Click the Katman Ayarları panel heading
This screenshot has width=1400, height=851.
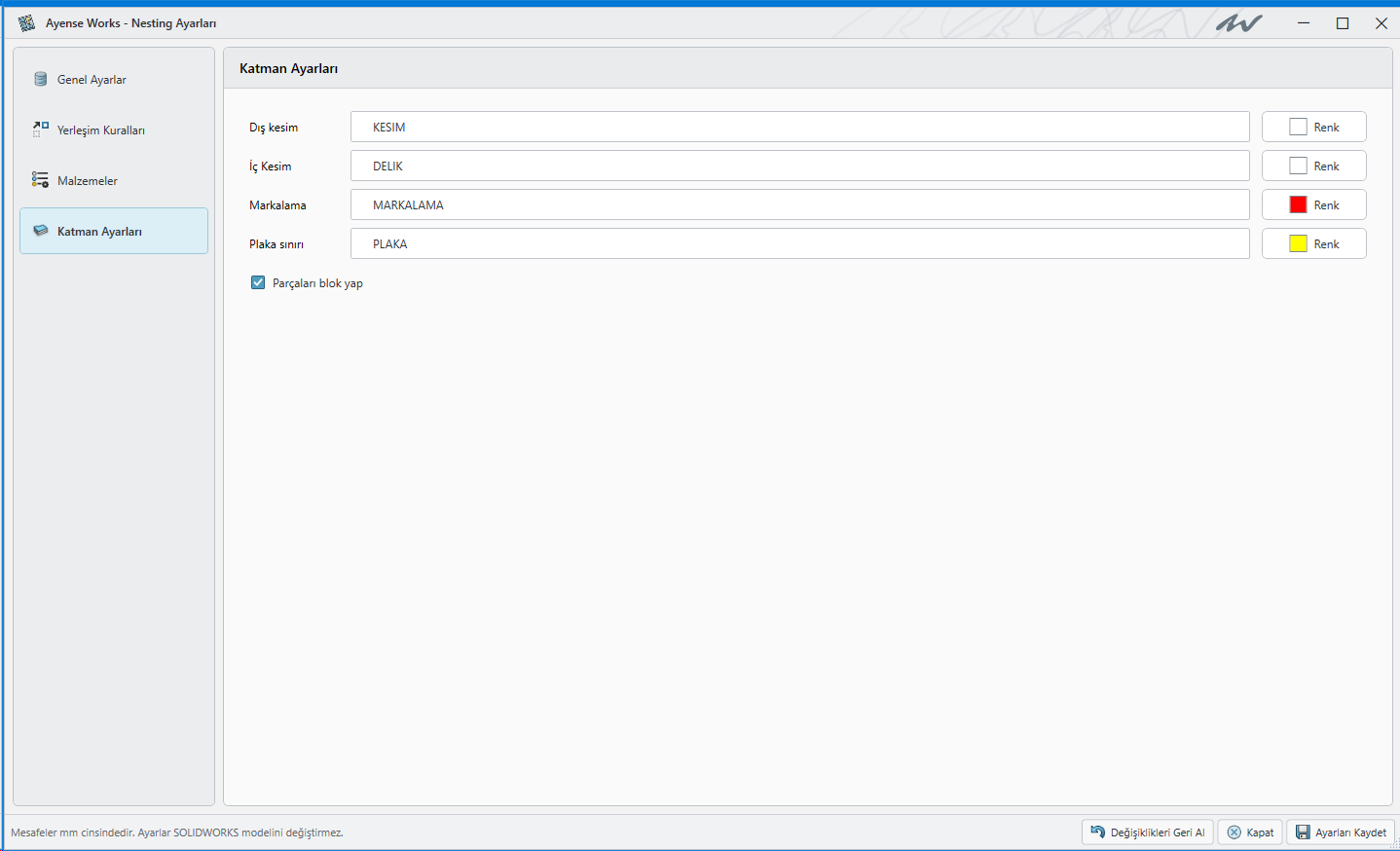pos(288,68)
